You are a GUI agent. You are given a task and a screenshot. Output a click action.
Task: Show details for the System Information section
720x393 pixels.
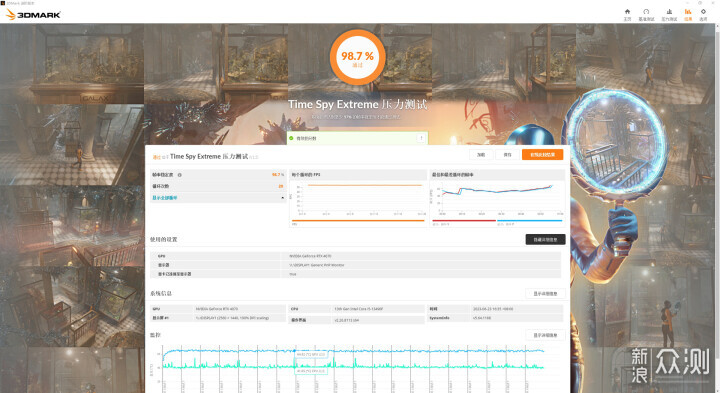coord(545,293)
